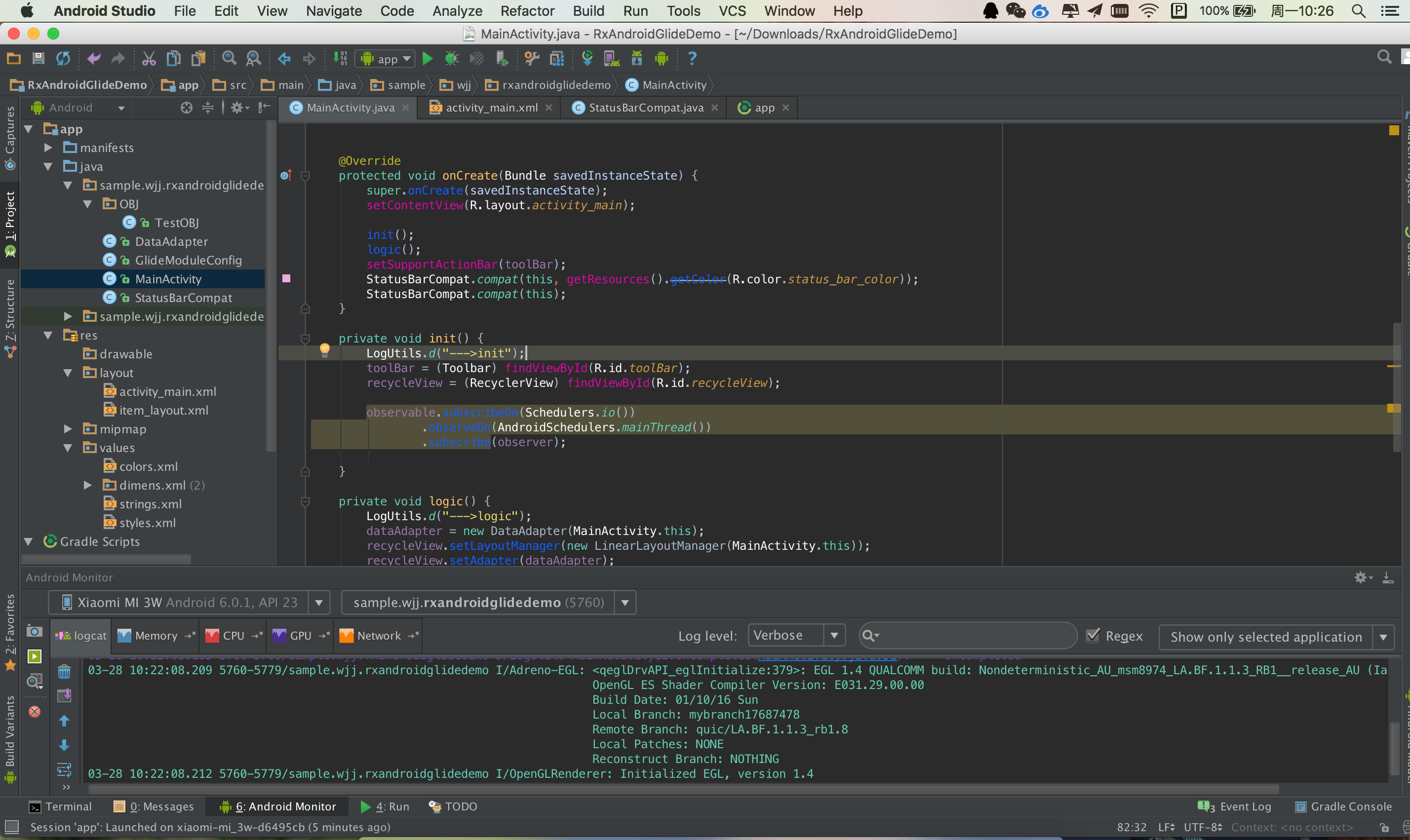1410x840 pixels.
Task: Click the lightbulb intention icon in gutter
Action: tap(324, 349)
